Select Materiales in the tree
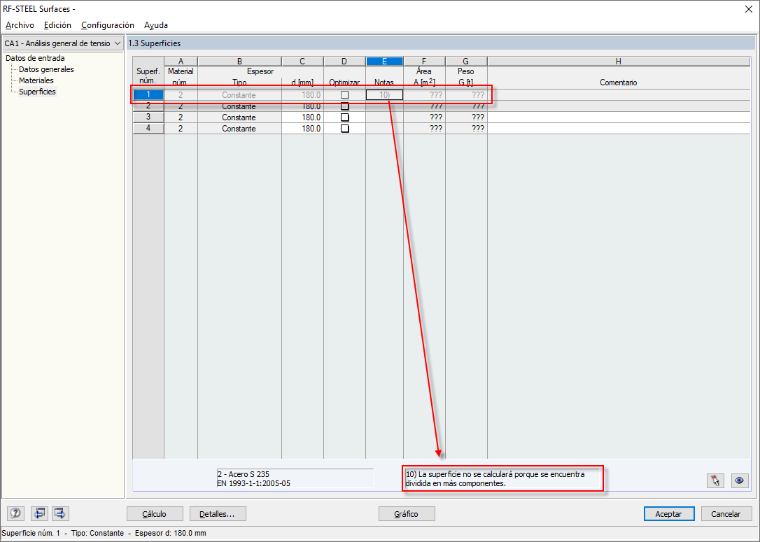This screenshot has height=542, width=760. [36, 80]
